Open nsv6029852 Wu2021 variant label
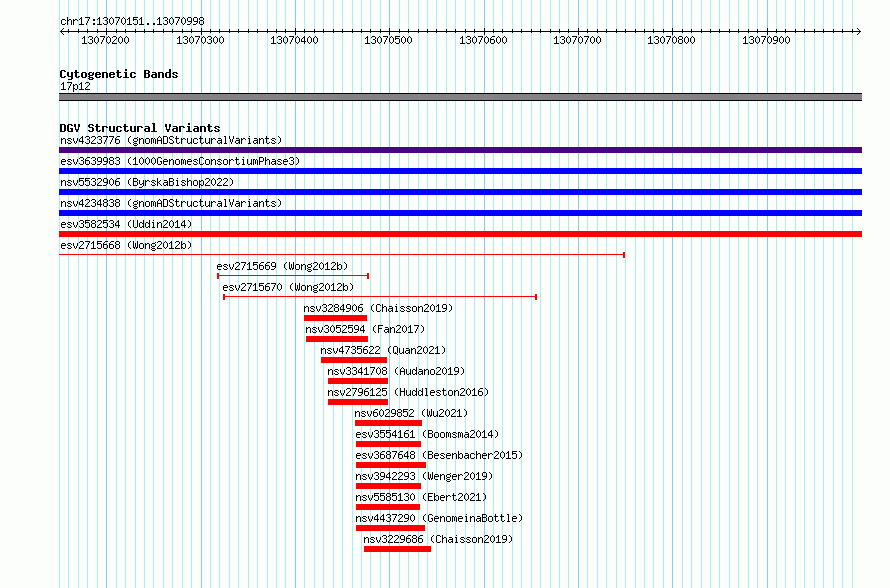The width and height of the screenshot is (890, 588). click(x=411, y=413)
